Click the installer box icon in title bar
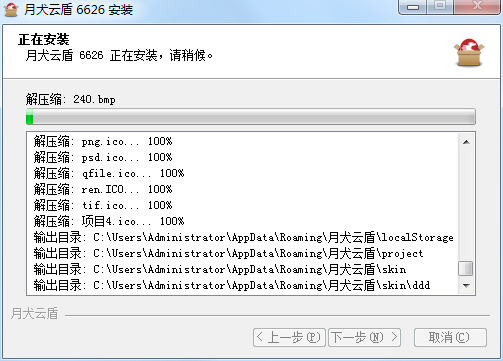 click(11, 9)
